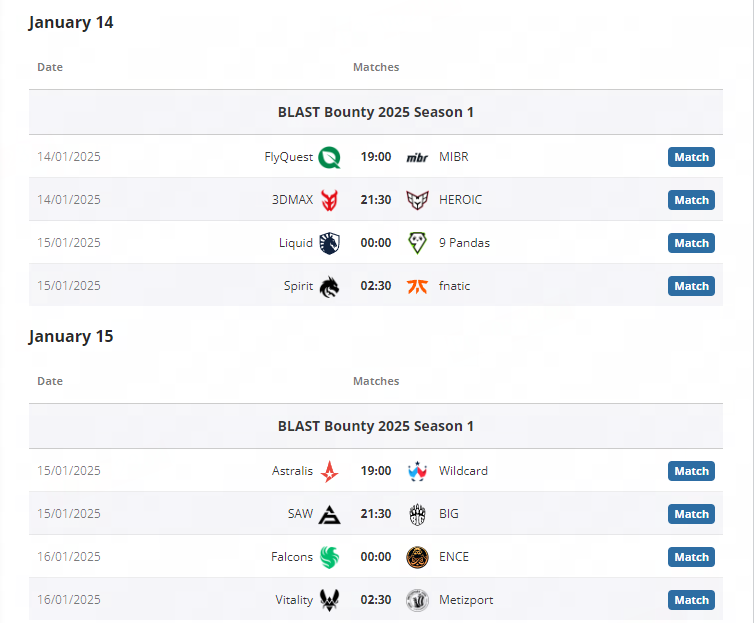Click the Spirit dragon logo
The width and height of the screenshot is (754, 623).
coord(329,287)
